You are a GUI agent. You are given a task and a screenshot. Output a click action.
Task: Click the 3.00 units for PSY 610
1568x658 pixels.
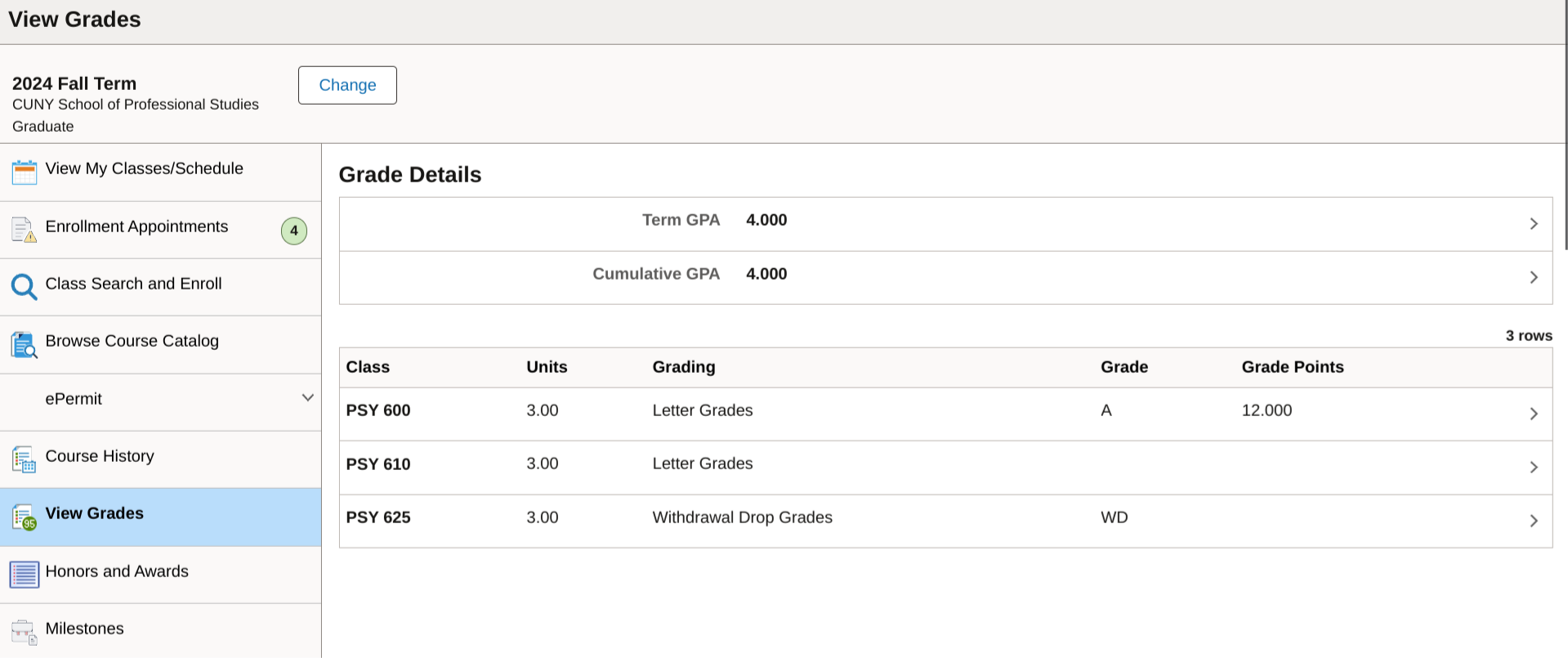(x=543, y=463)
